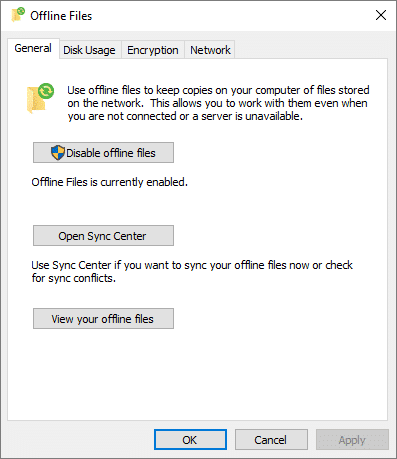The height and width of the screenshot is (459, 397).
Task: Click the 'Offline Files' window title text
Action: 61,16
